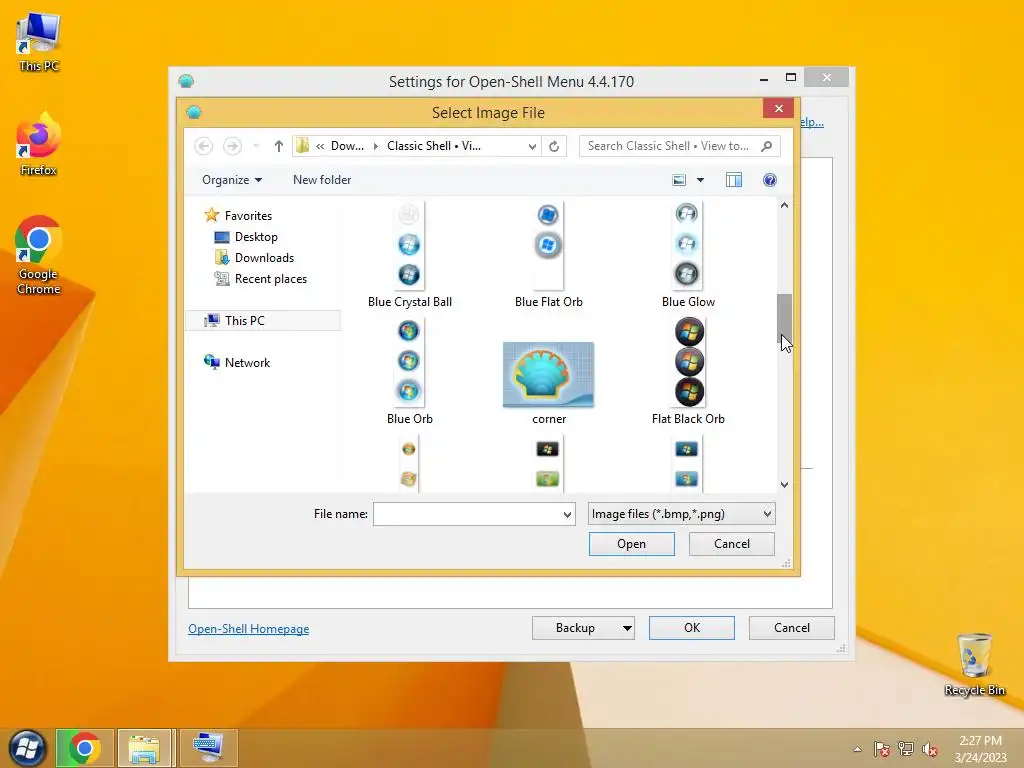Visit the Open-Shell Homepage link
Viewport: 1024px width, 768px height.
pyautogui.click(x=249, y=629)
